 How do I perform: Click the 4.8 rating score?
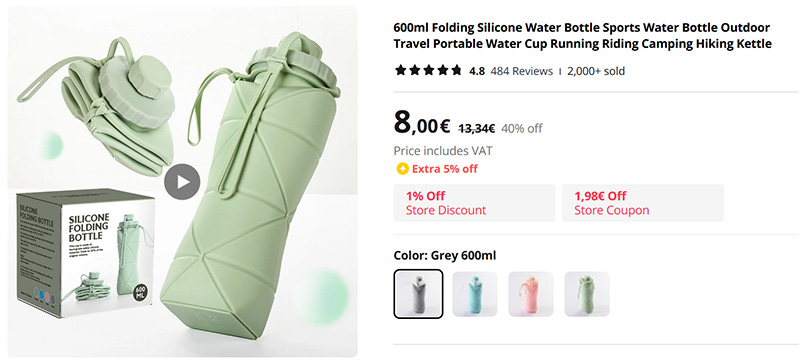477,71
